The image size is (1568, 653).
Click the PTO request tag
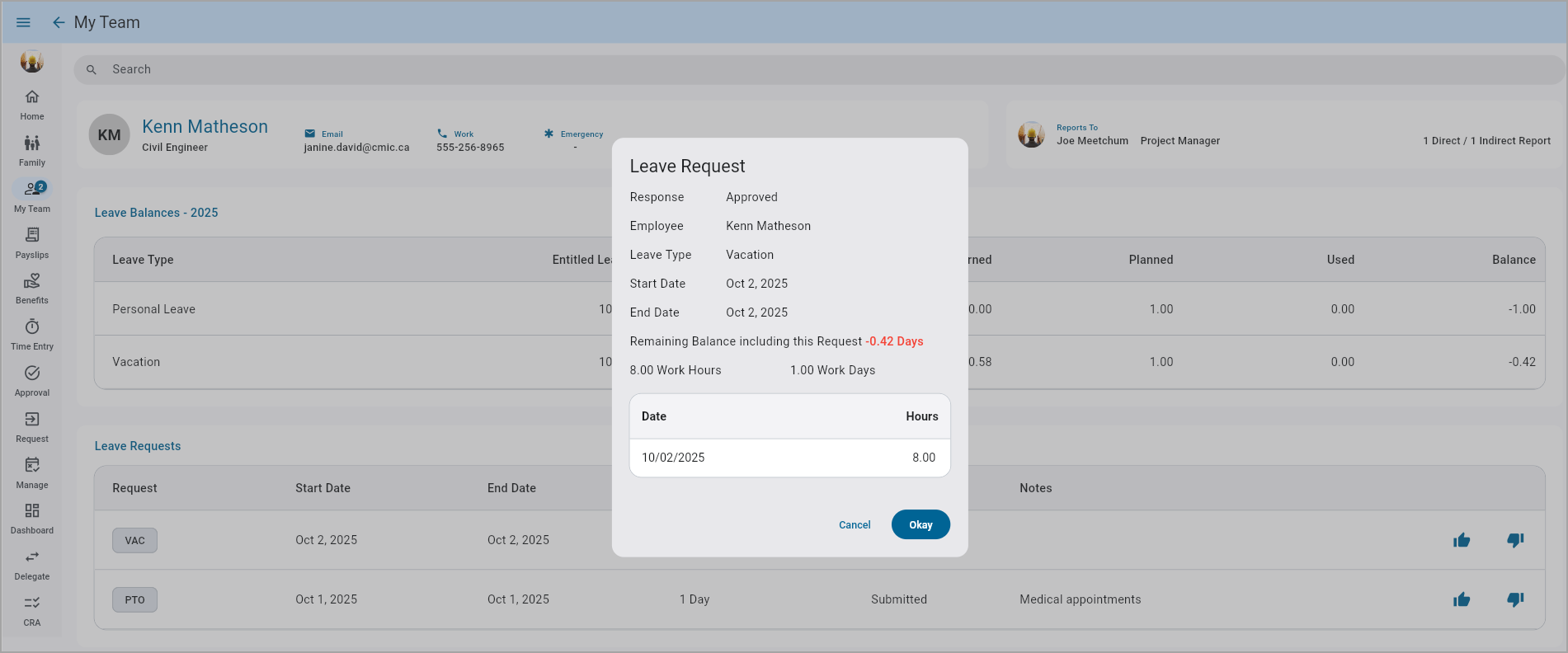[x=134, y=599]
